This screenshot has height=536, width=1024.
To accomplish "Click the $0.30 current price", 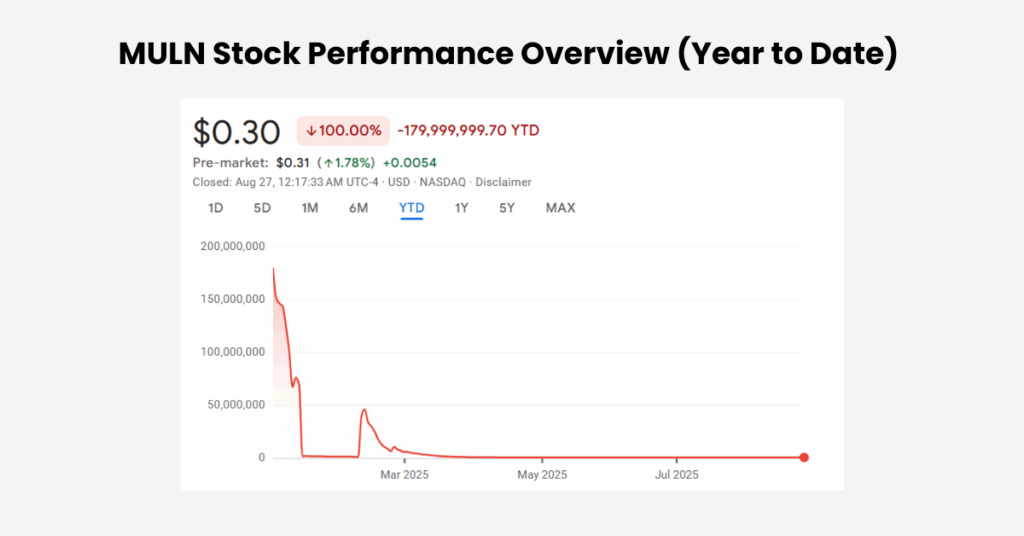I will click(236, 132).
